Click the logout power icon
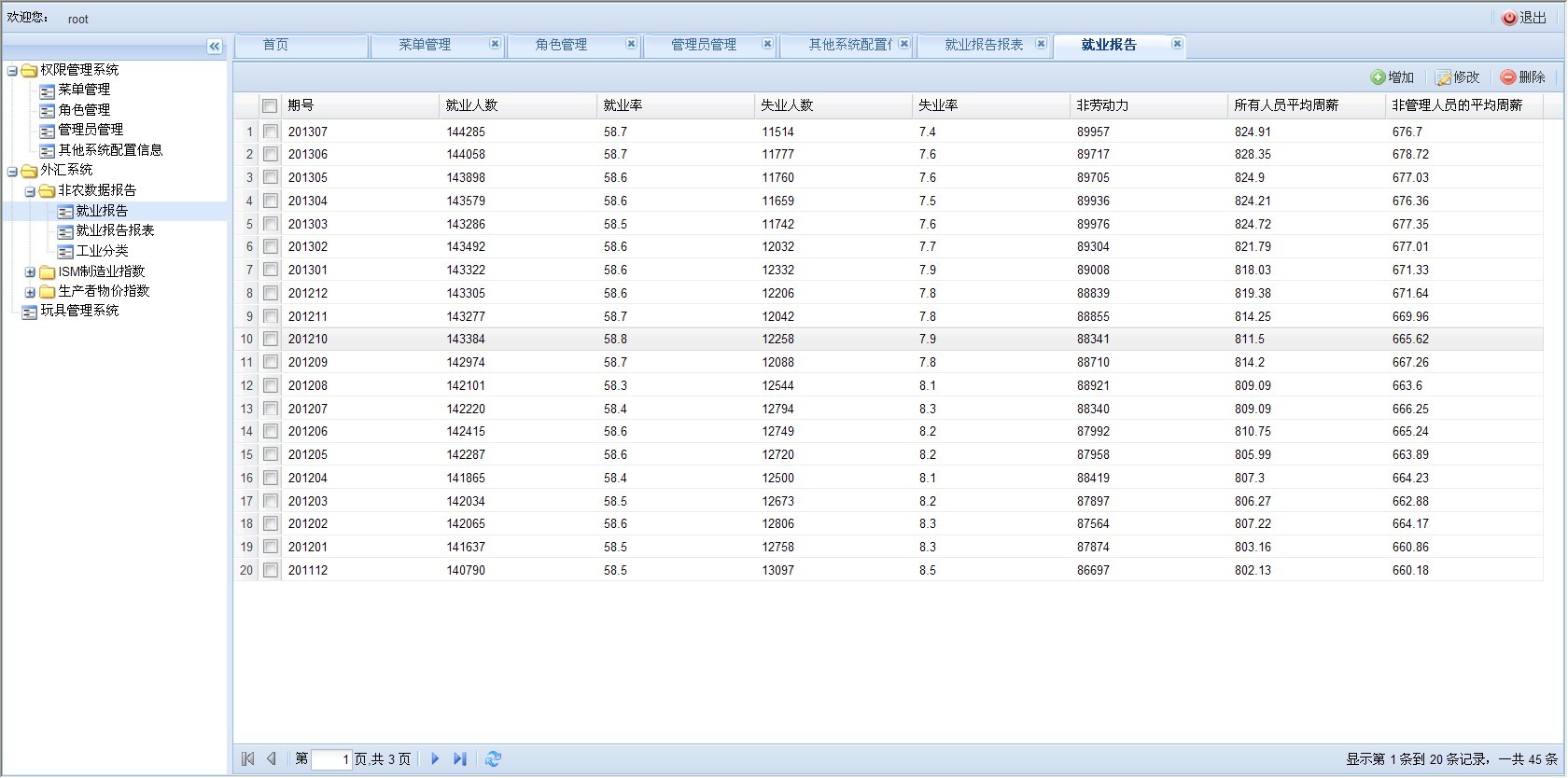Viewport: 1568px width, 778px height. (1509, 18)
